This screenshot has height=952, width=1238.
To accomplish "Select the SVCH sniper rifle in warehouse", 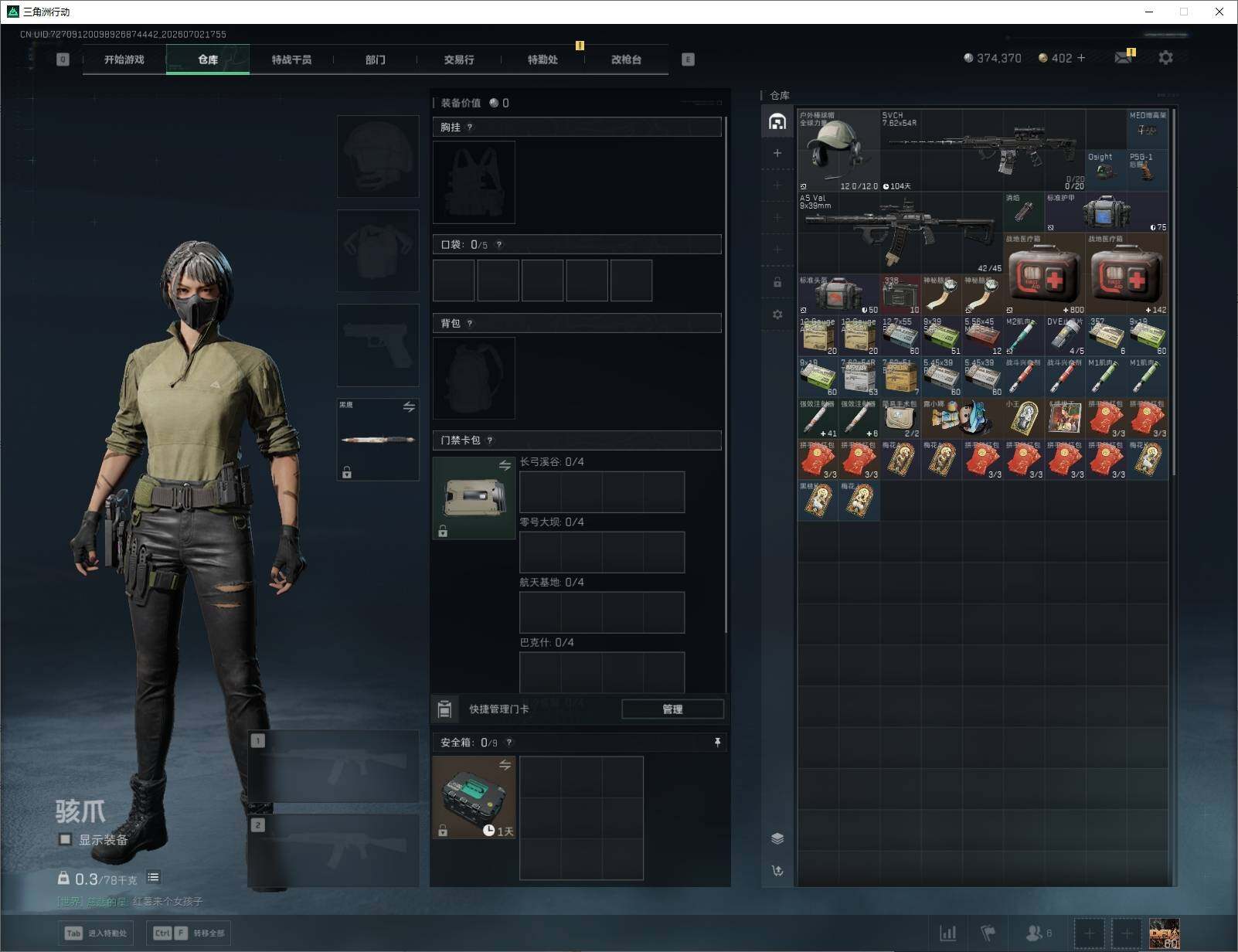I will pyautogui.click(x=982, y=150).
